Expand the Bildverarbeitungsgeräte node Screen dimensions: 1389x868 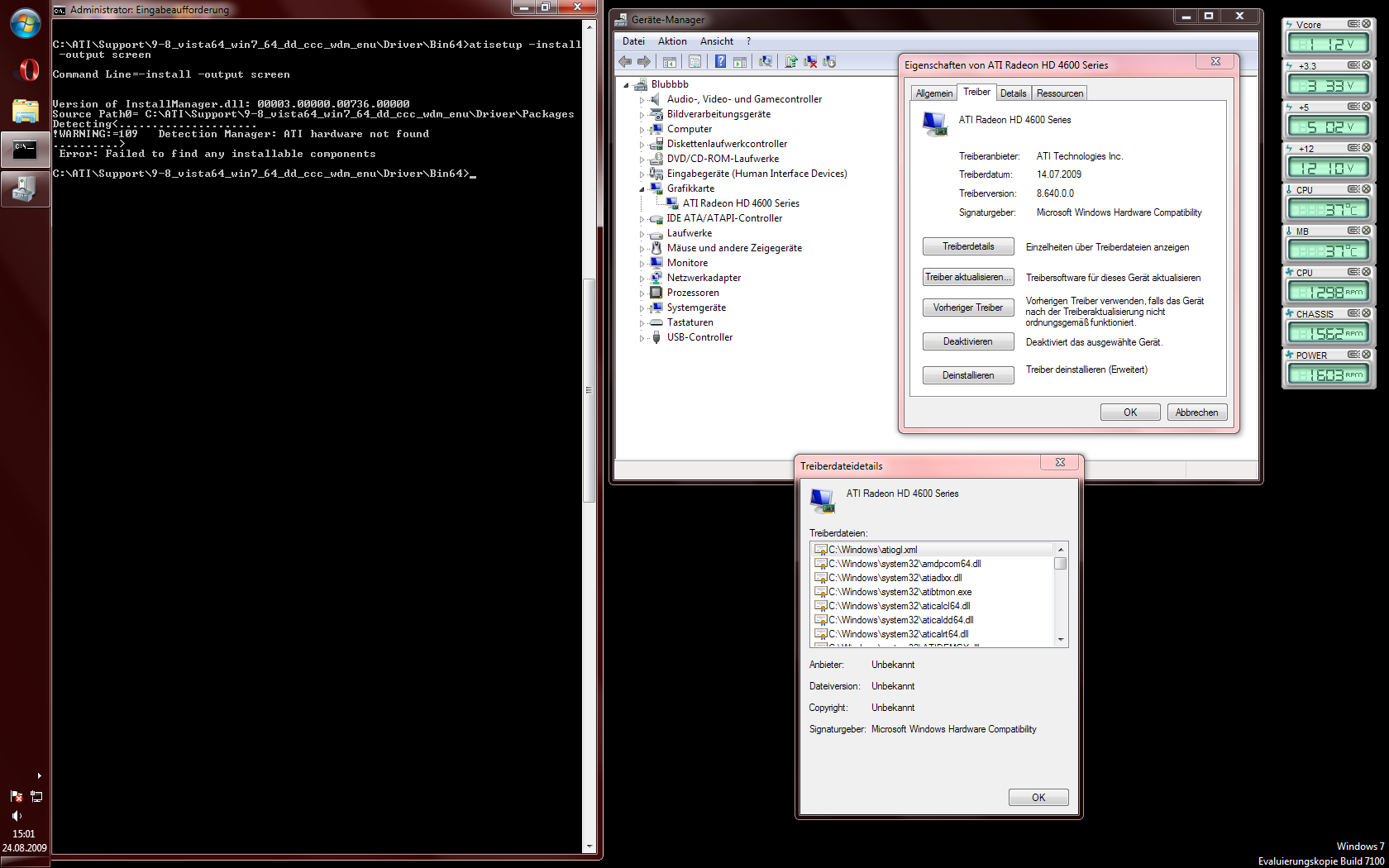click(642, 115)
